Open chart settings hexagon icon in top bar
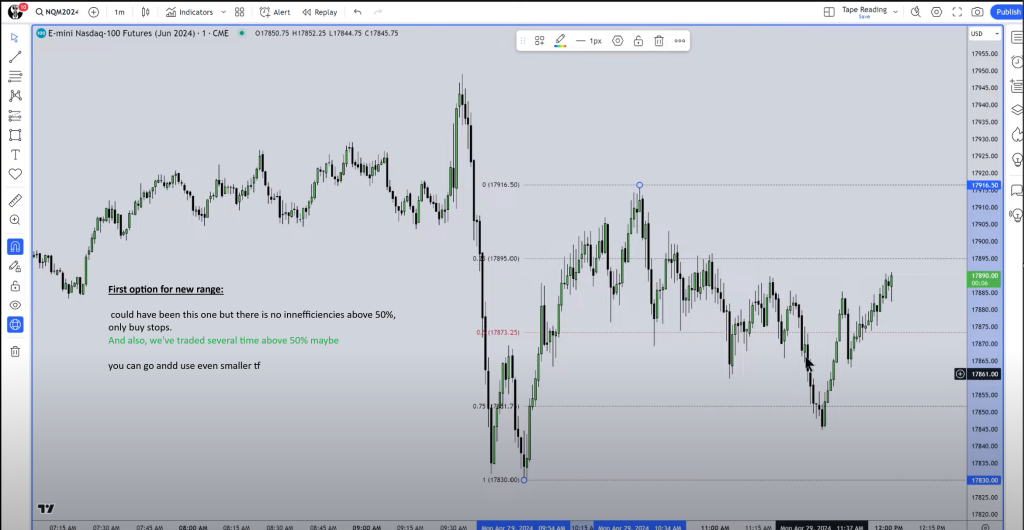The width and height of the screenshot is (1024, 530). (936, 12)
